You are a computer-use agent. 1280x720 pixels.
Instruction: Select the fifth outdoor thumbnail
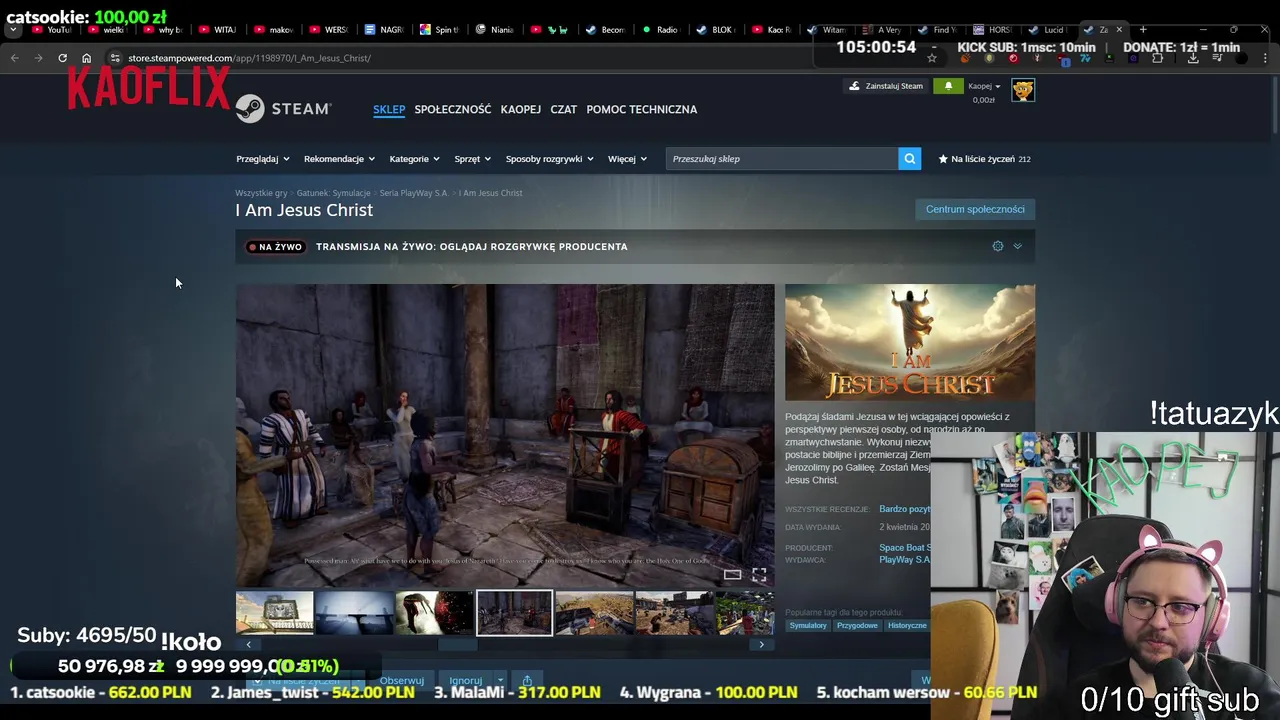coord(594,613)
